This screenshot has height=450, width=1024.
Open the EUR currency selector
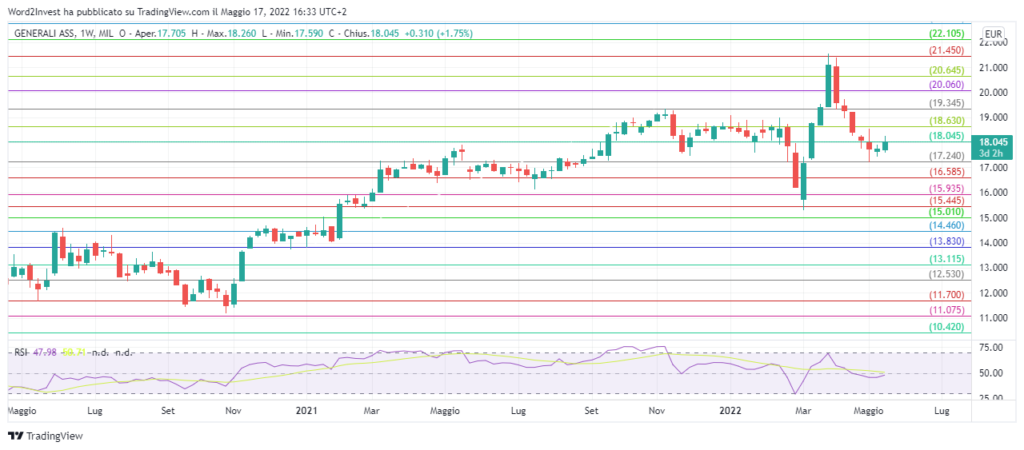[x=992, y=34]
